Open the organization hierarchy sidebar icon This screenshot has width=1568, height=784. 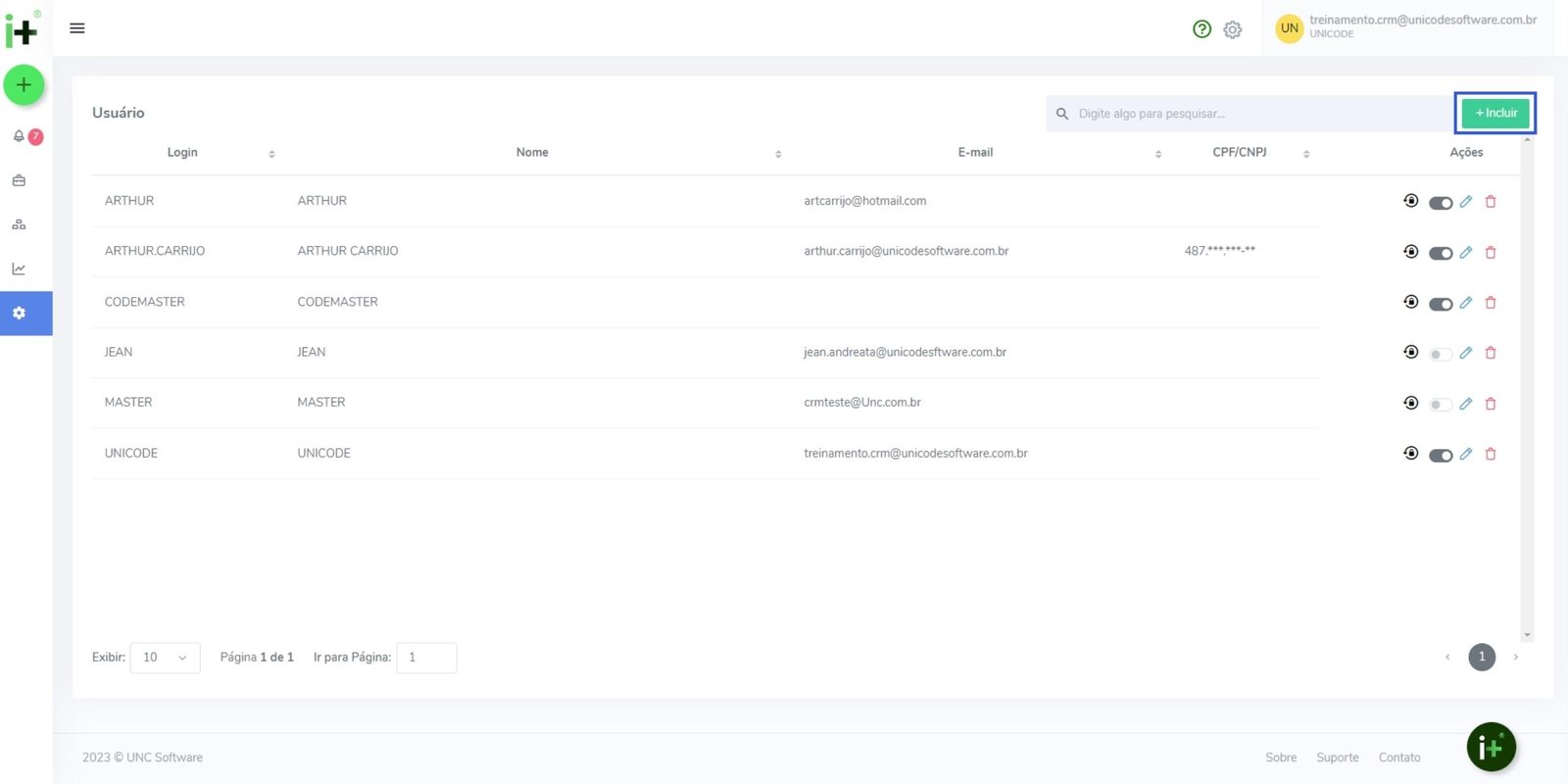pos(19,224)
